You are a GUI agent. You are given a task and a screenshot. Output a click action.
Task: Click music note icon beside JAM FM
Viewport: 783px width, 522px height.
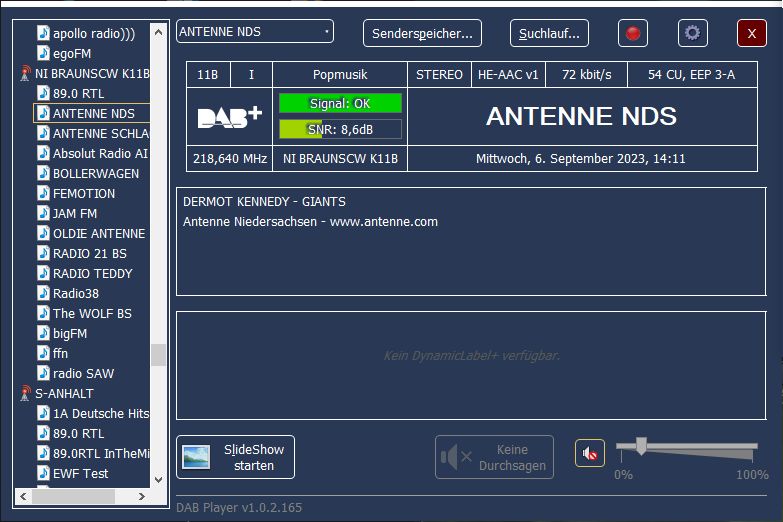43,213
